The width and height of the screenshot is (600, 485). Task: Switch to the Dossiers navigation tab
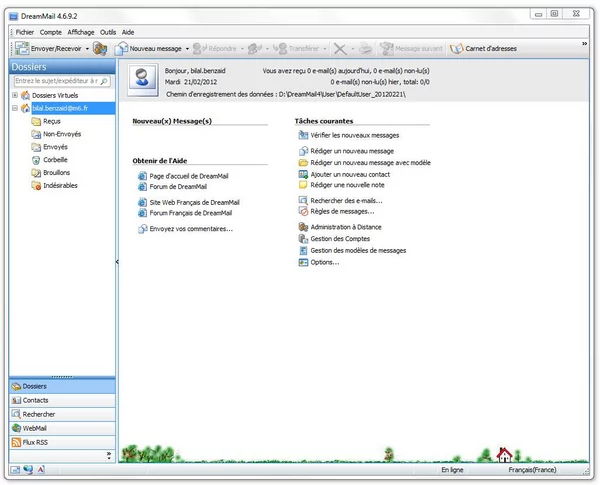pyautogui.click(x=62, y=387)
